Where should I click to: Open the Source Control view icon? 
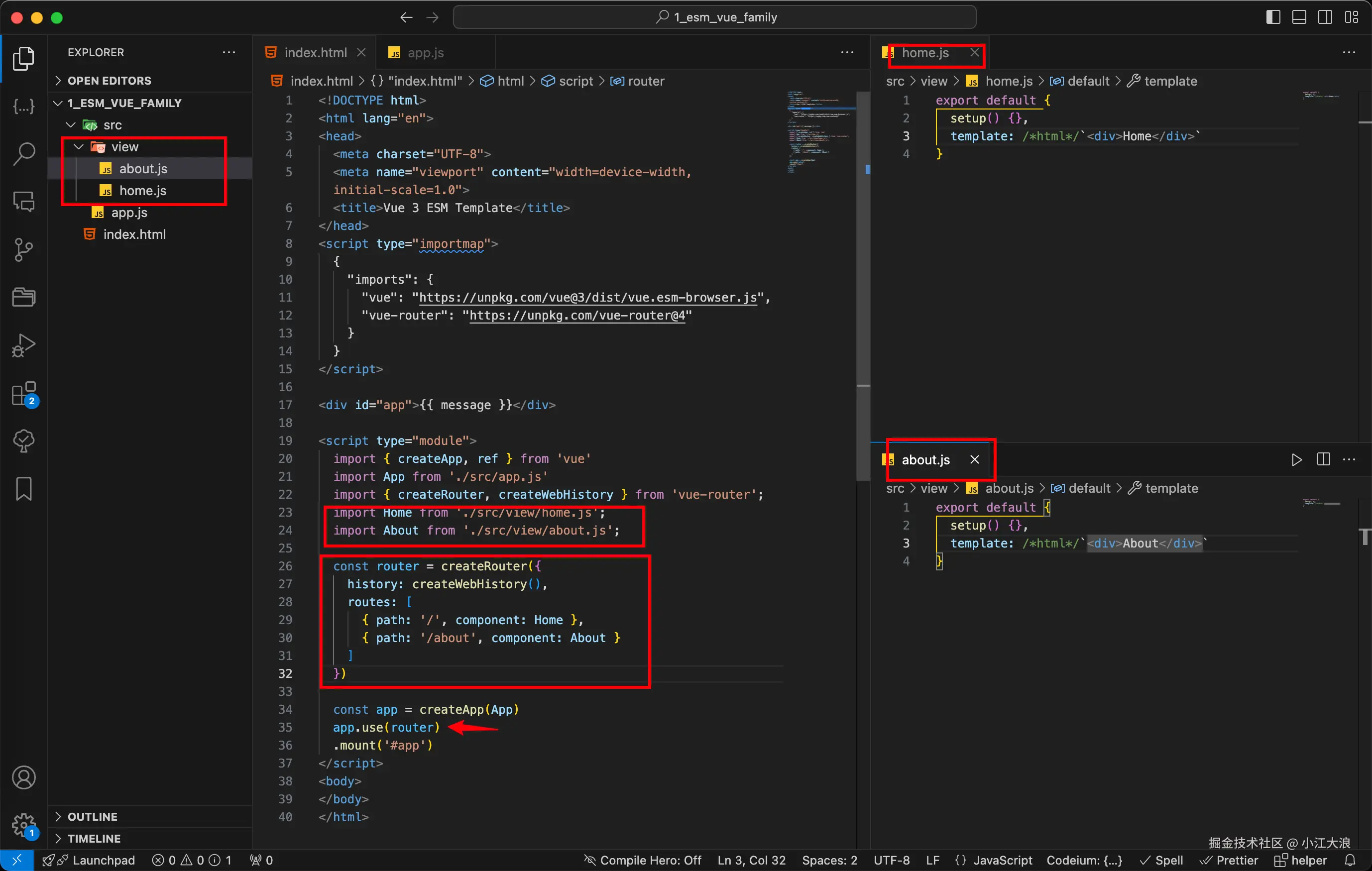click(23, 249)
